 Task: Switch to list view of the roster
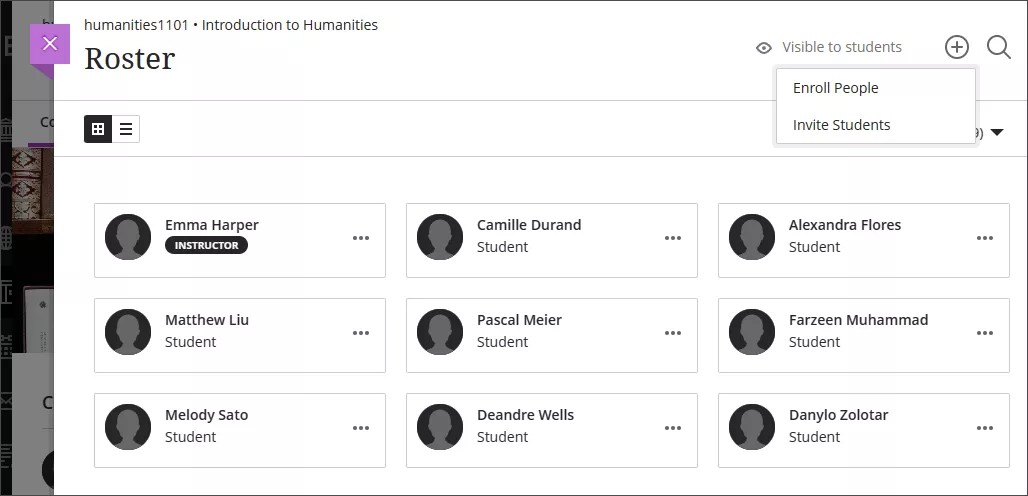pyautogui.click(x=126, y=129)
